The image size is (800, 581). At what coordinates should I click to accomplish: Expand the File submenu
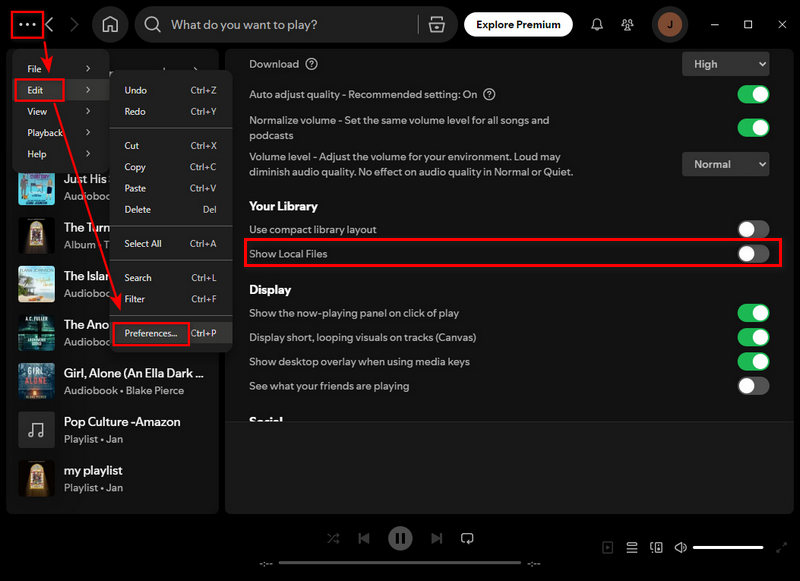[60, 68]
